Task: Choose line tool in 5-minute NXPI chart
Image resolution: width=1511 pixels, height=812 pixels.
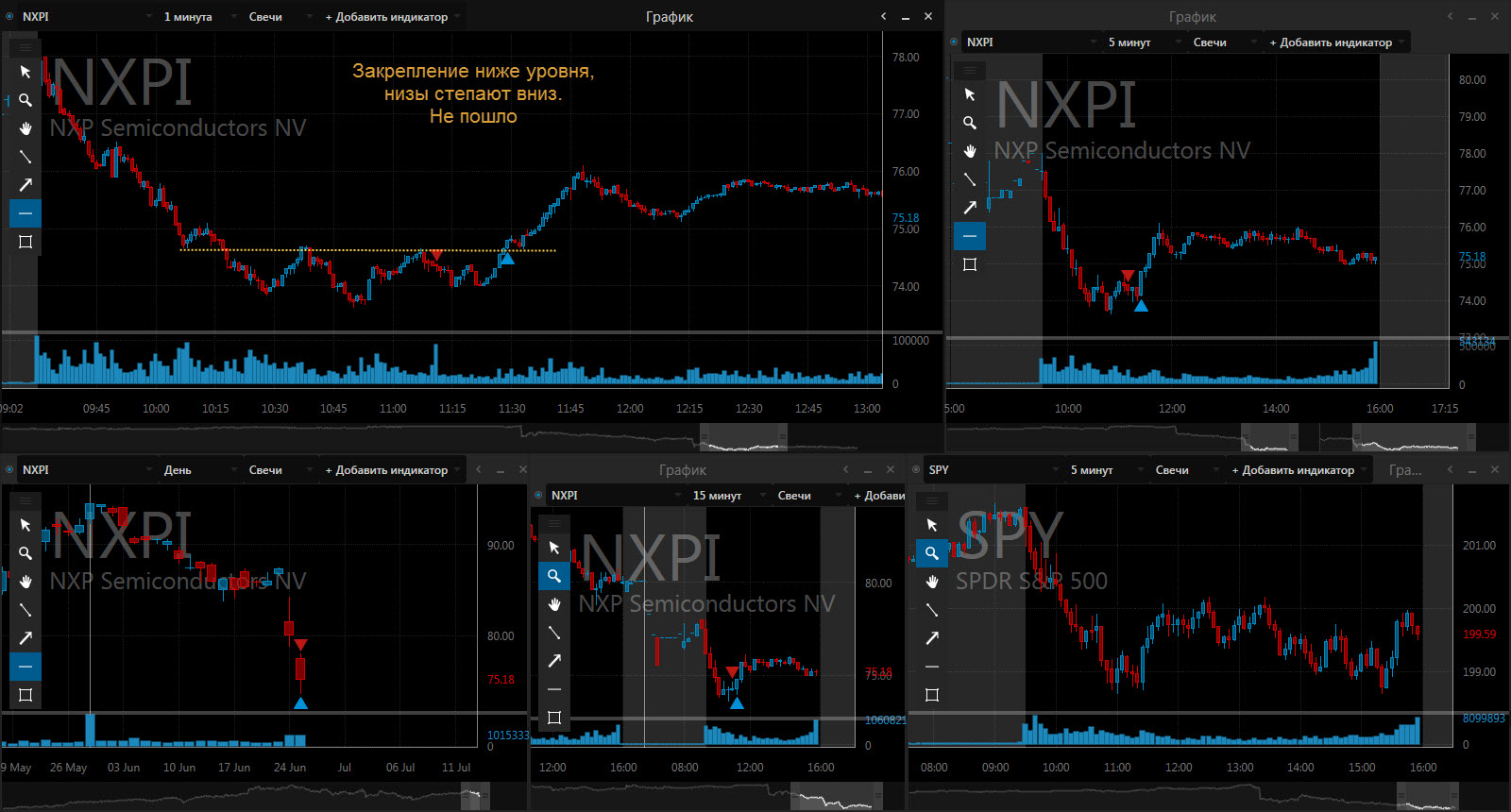Action: 970,179
